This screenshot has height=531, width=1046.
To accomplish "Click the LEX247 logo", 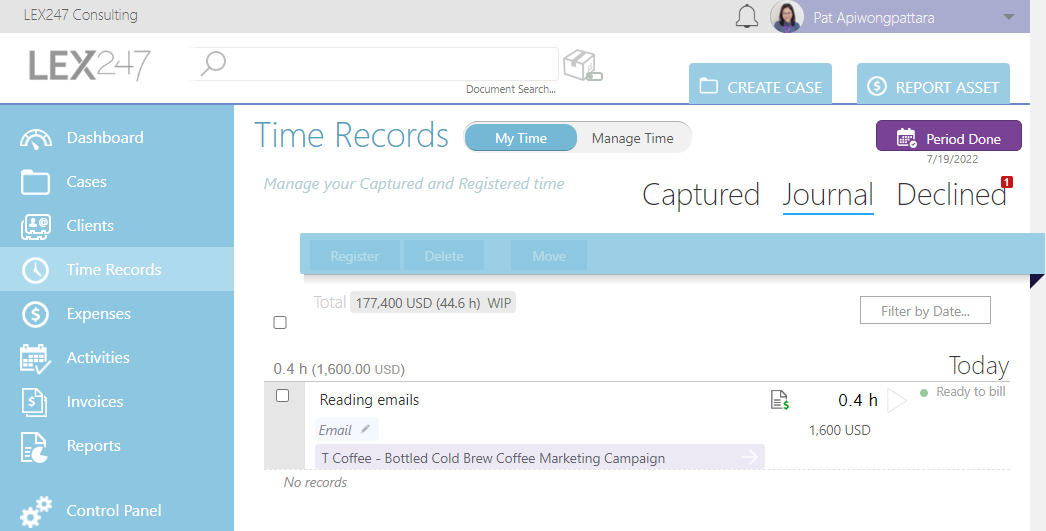I will coord(90,65).
